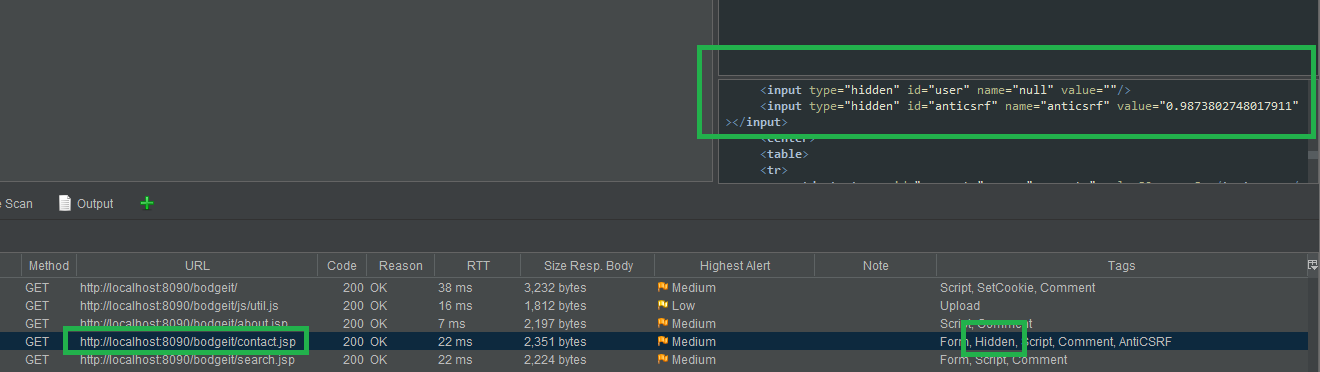
Task: Open the table column chooser icon
Action: [x=1312, y=265]
